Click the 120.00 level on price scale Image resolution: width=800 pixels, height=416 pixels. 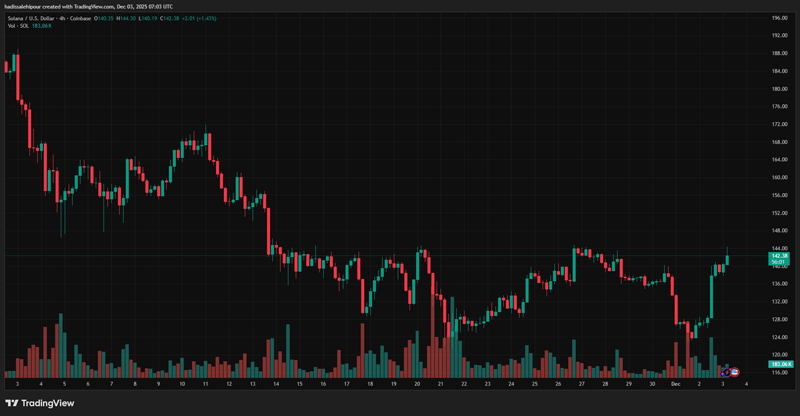point(777,354)
